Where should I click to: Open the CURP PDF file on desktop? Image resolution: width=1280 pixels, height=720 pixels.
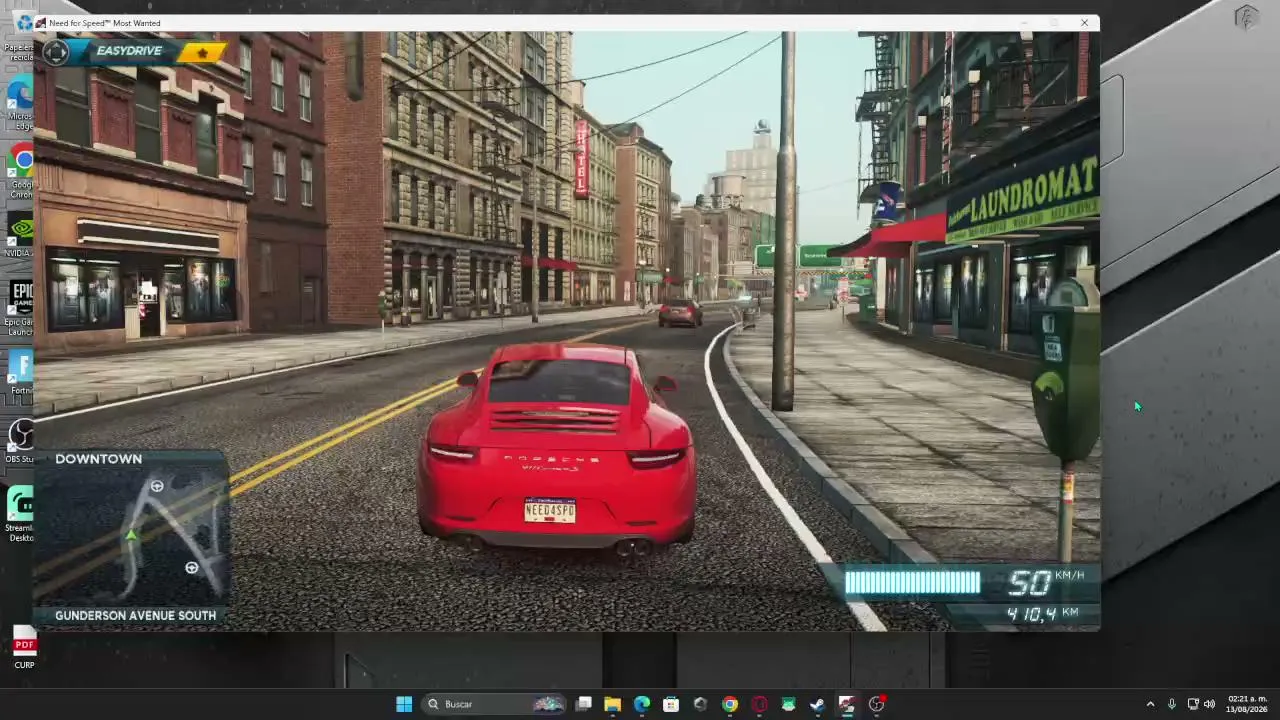point(24,647)
